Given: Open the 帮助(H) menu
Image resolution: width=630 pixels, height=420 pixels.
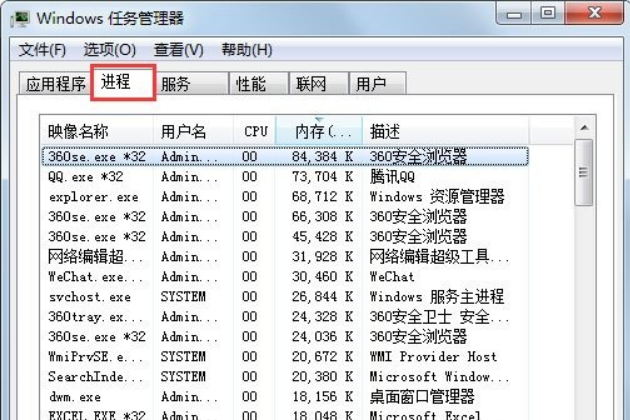Looking at the screenshot, I should click(247, 50).
